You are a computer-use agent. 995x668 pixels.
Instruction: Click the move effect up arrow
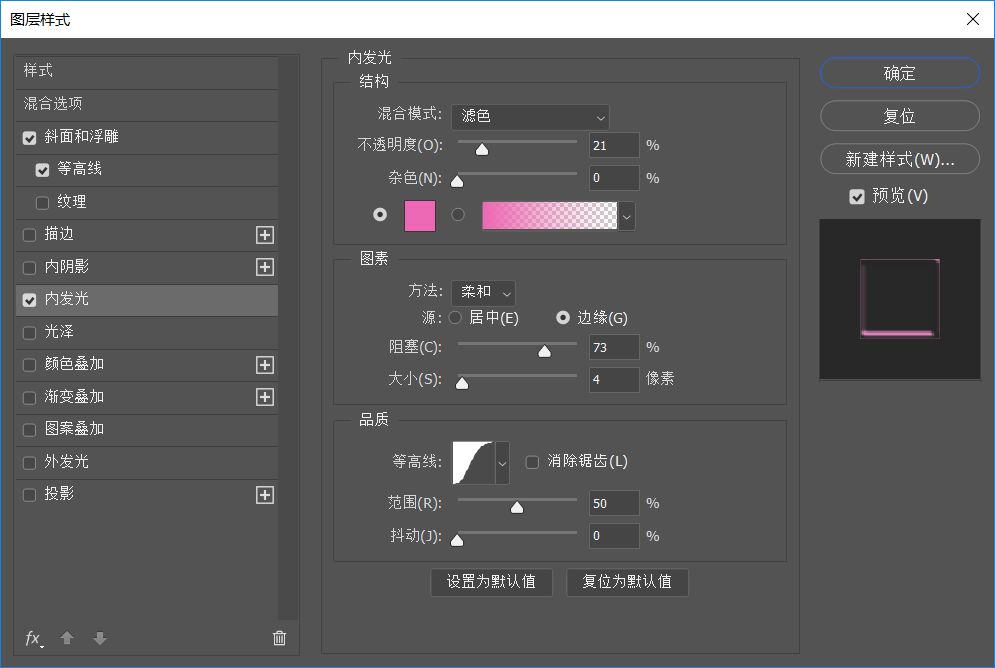[x=67, y=638]
